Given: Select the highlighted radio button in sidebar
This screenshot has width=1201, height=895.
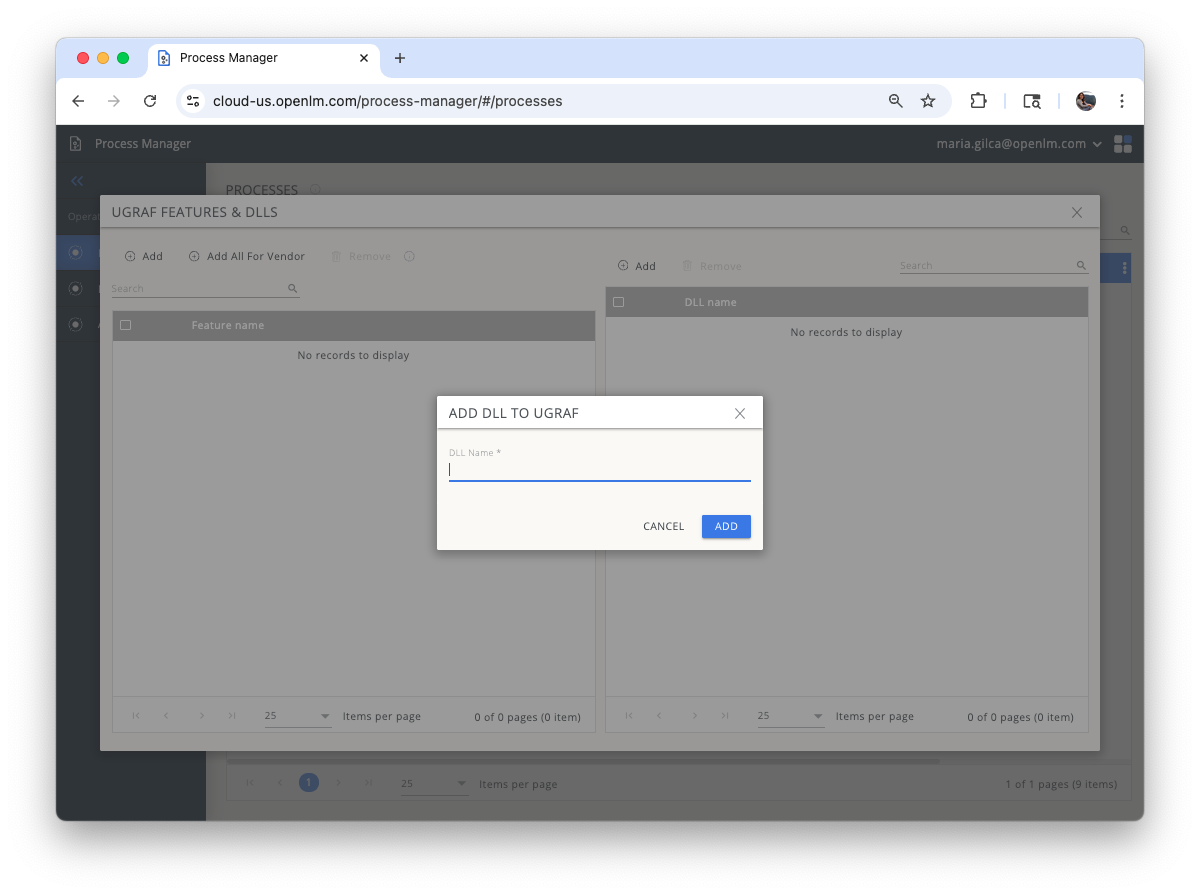Looking at the screenshot, I should pyautogui.click(x=76, y=252).
